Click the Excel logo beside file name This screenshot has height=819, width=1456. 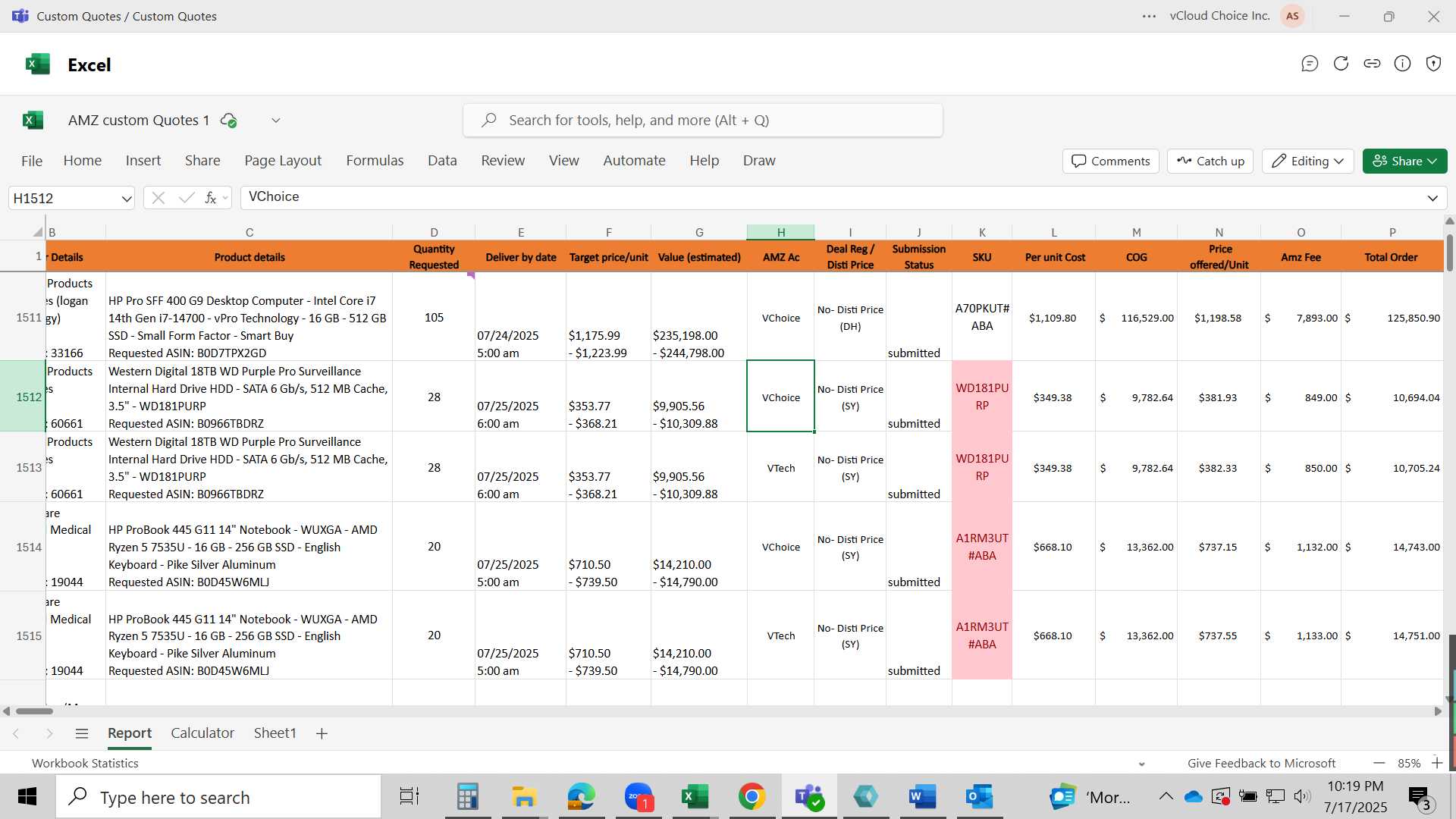33,121
